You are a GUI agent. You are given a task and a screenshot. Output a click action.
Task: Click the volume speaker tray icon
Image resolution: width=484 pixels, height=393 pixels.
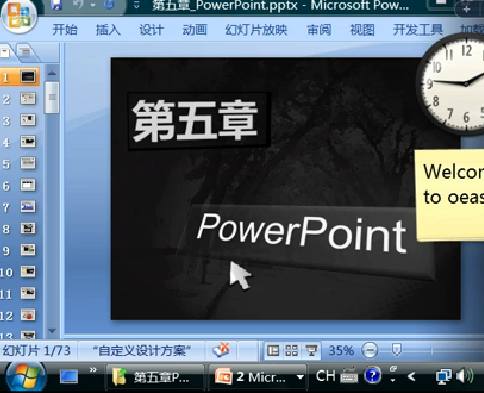point(464,377)
